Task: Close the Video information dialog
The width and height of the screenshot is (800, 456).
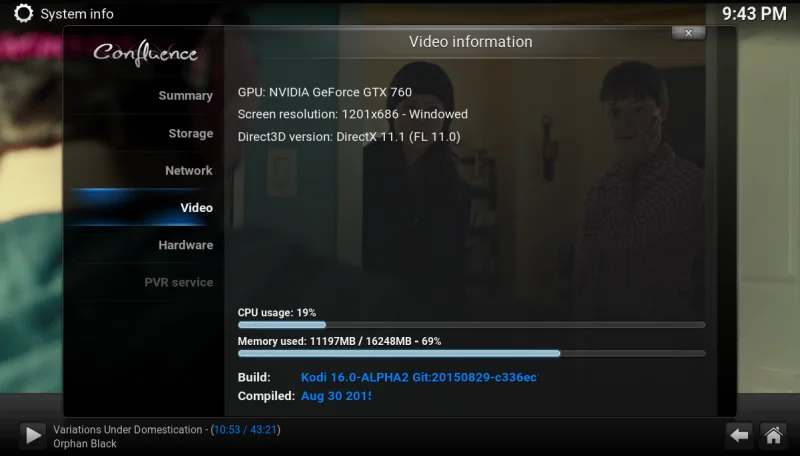Action: pyautogui.click(x=688, y=33)
